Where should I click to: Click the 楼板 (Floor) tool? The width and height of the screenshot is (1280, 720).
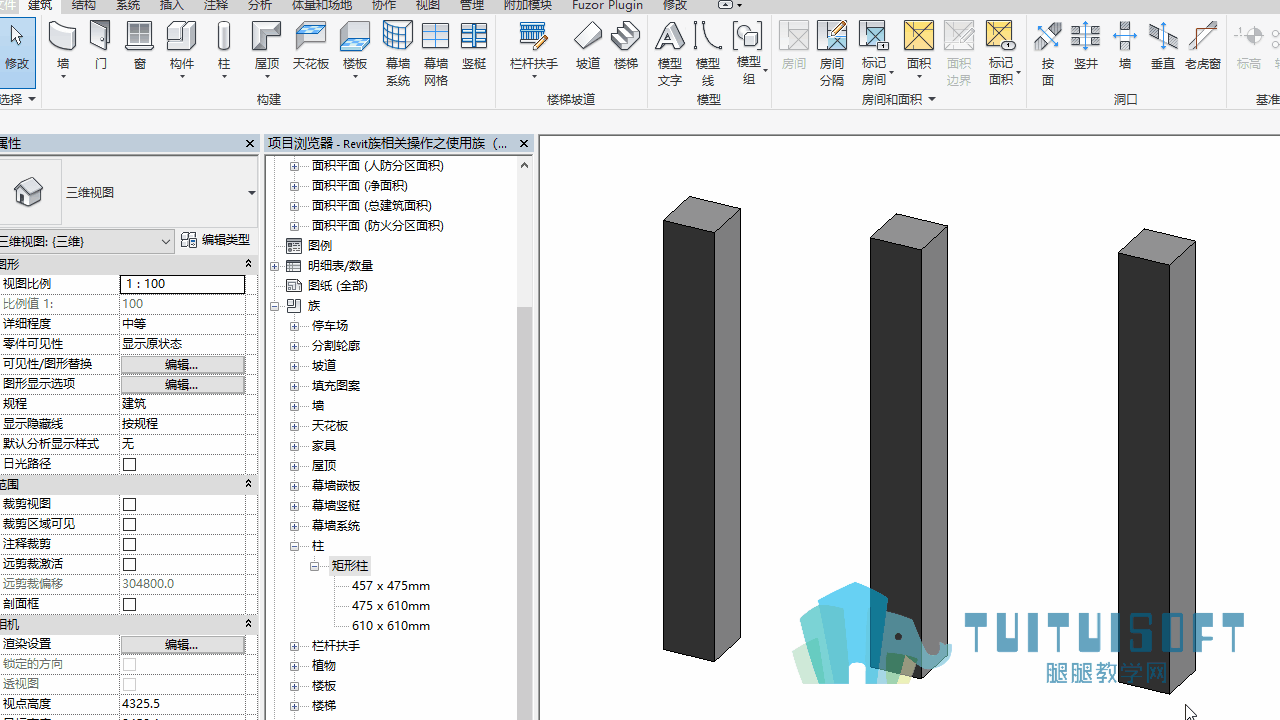click(x=355, y=47)
